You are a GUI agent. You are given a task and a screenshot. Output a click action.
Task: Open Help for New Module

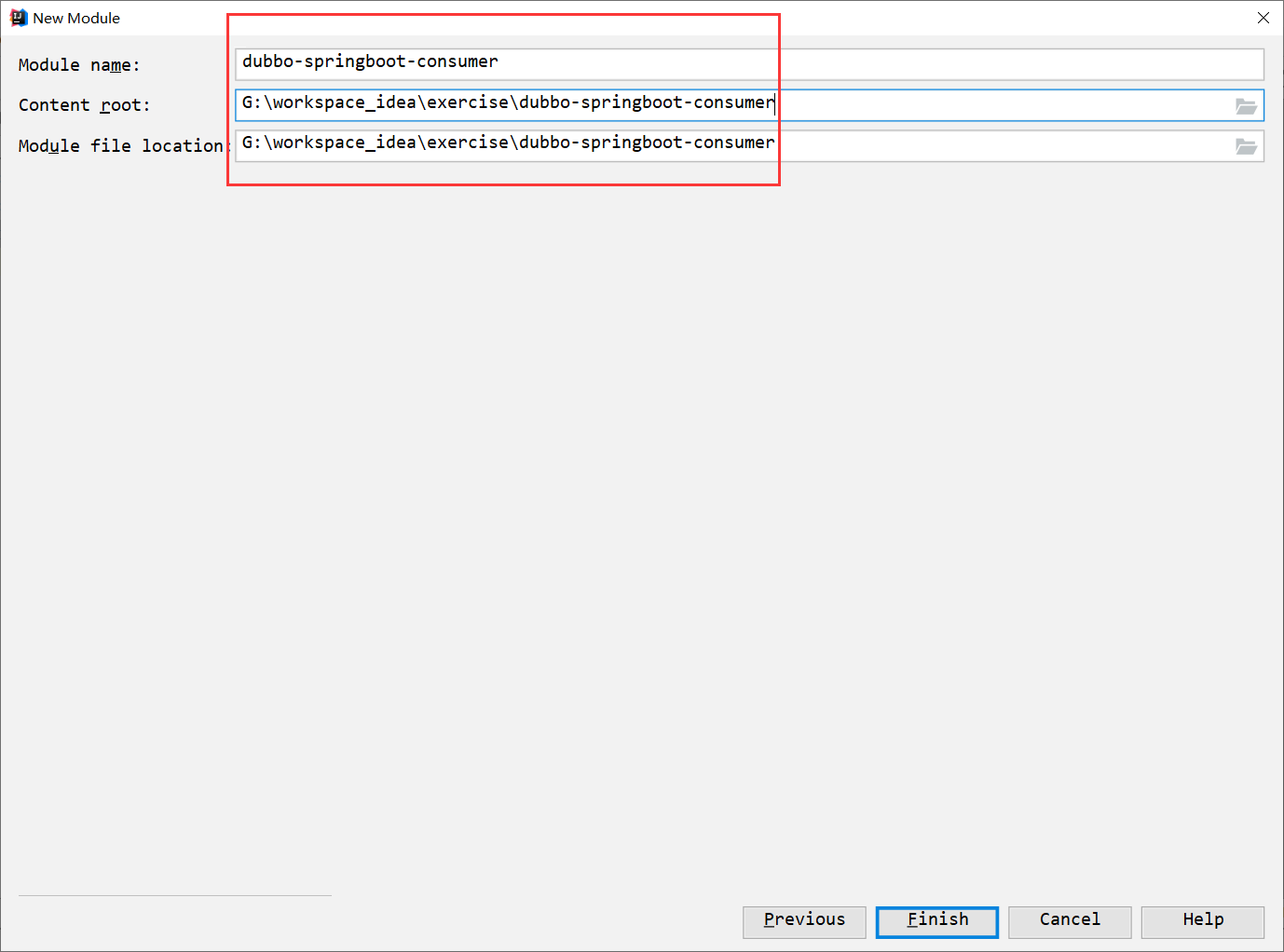(1203, 922)
